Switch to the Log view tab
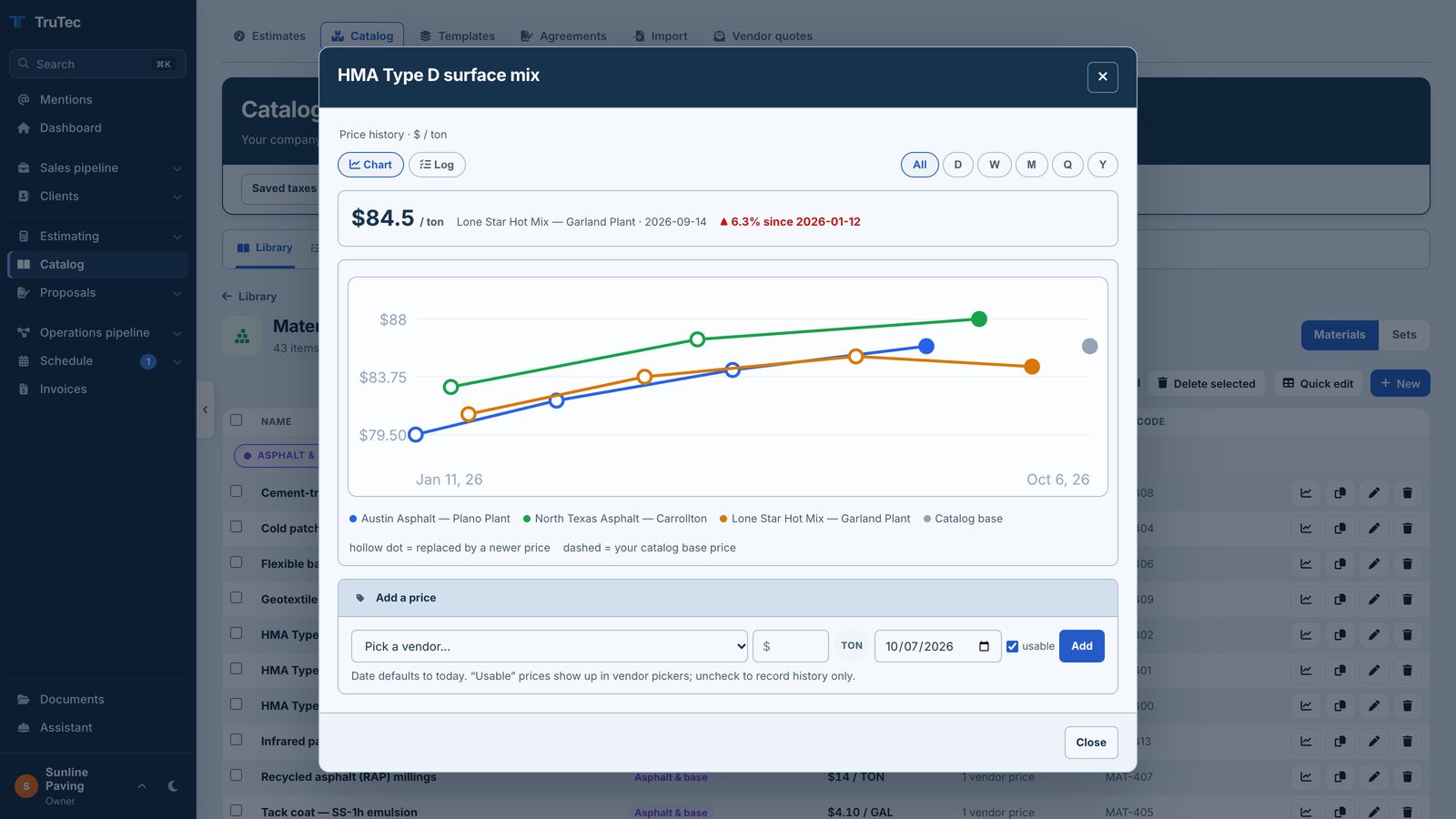Viewport: 1456px width, 819px height. click(437, 165)
